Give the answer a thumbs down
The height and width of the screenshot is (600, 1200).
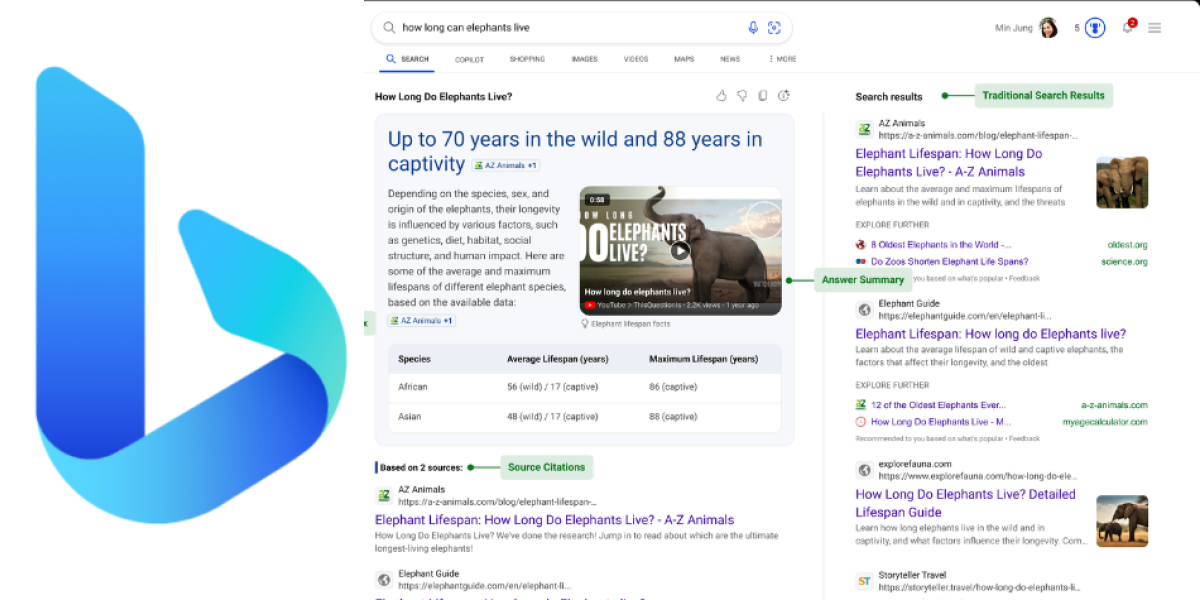point(742,95)
